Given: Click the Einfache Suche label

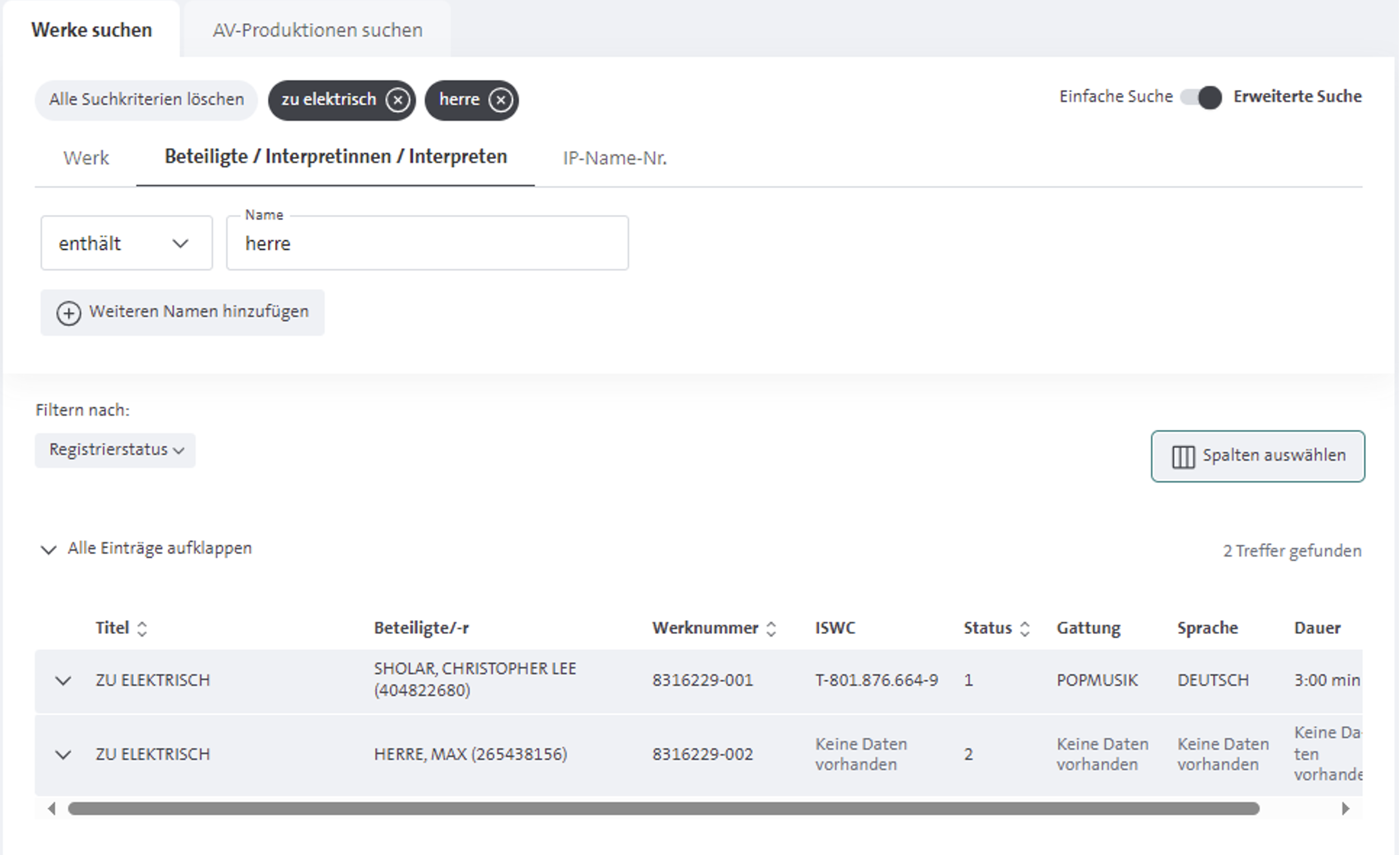Looking at the screenshot, I should (1116, 97).
